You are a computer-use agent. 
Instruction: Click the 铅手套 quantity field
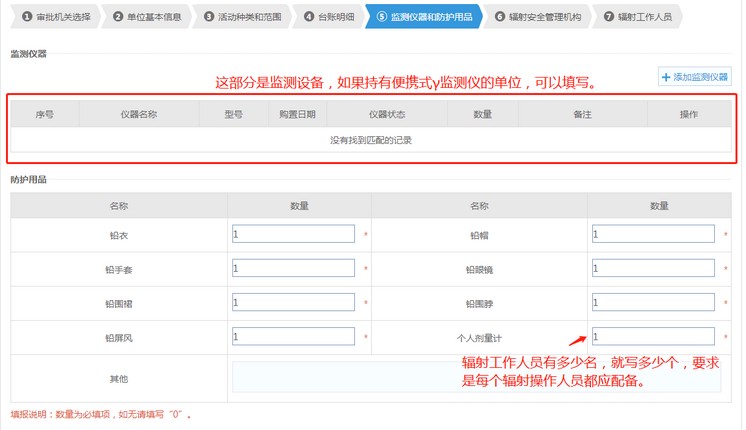(x=293, y=268)
